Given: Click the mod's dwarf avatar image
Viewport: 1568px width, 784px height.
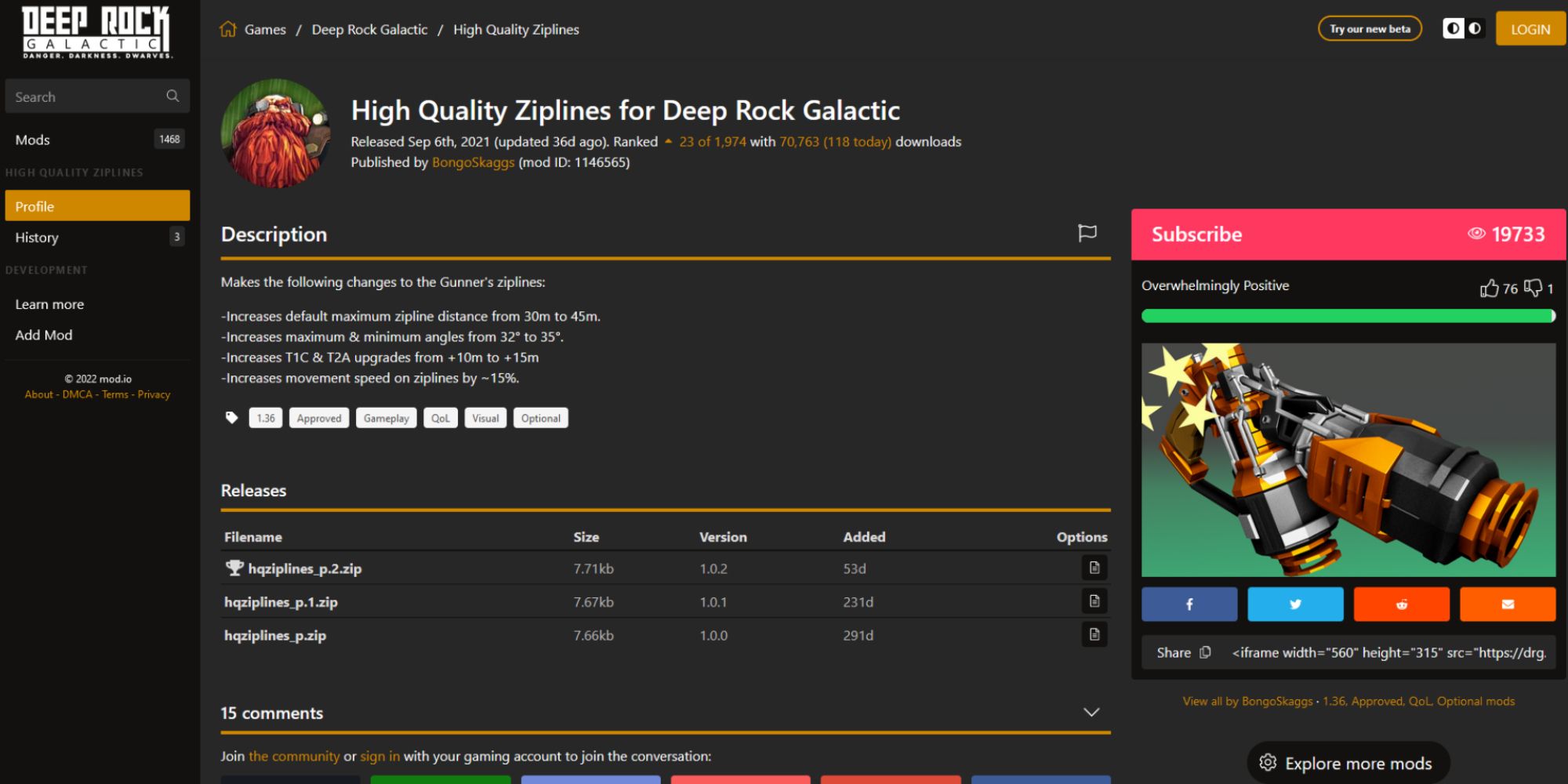Looking at the screenshot, I should (x=276, y=133).
